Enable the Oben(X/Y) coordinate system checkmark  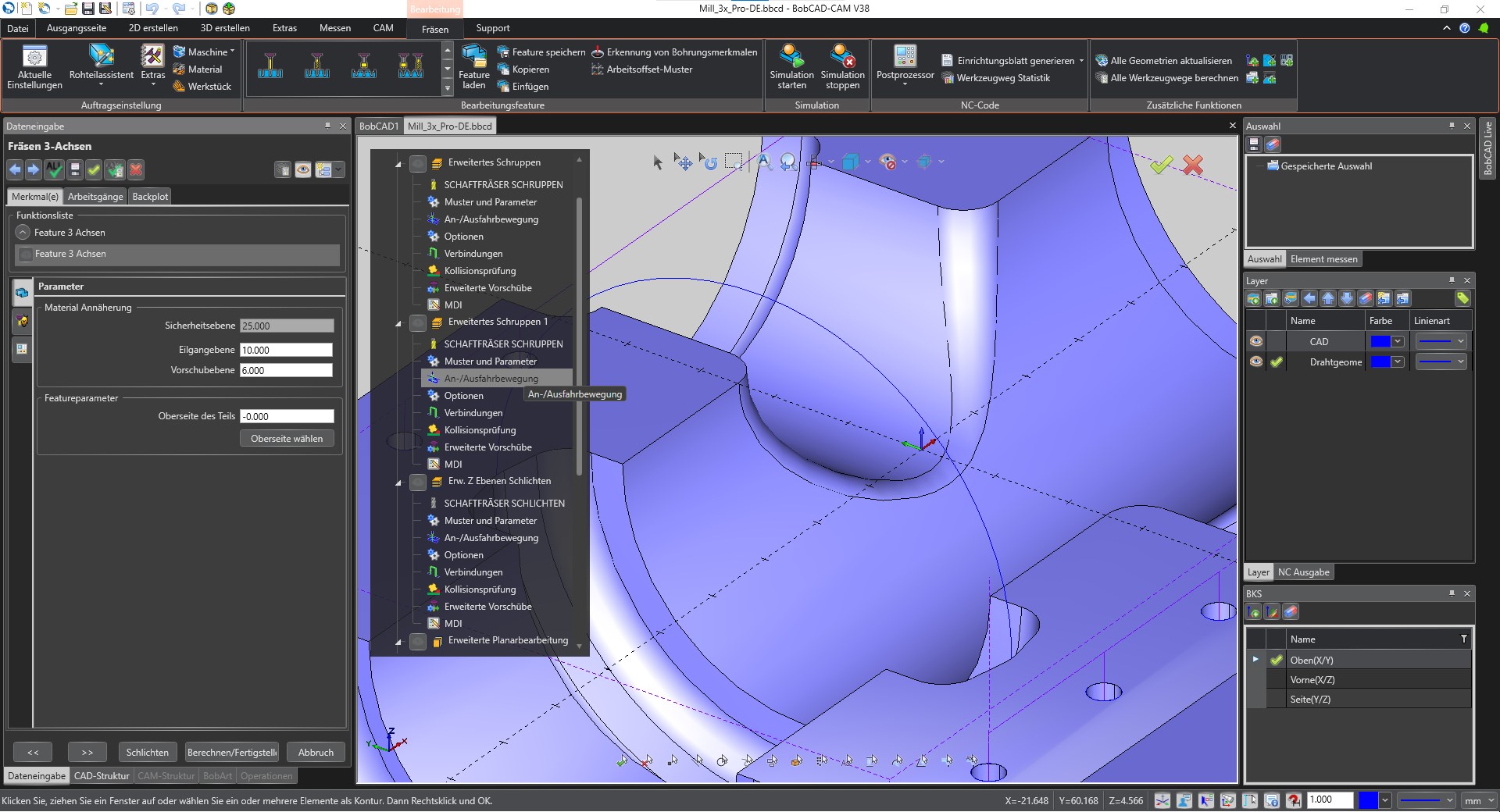click(1277, 660)
